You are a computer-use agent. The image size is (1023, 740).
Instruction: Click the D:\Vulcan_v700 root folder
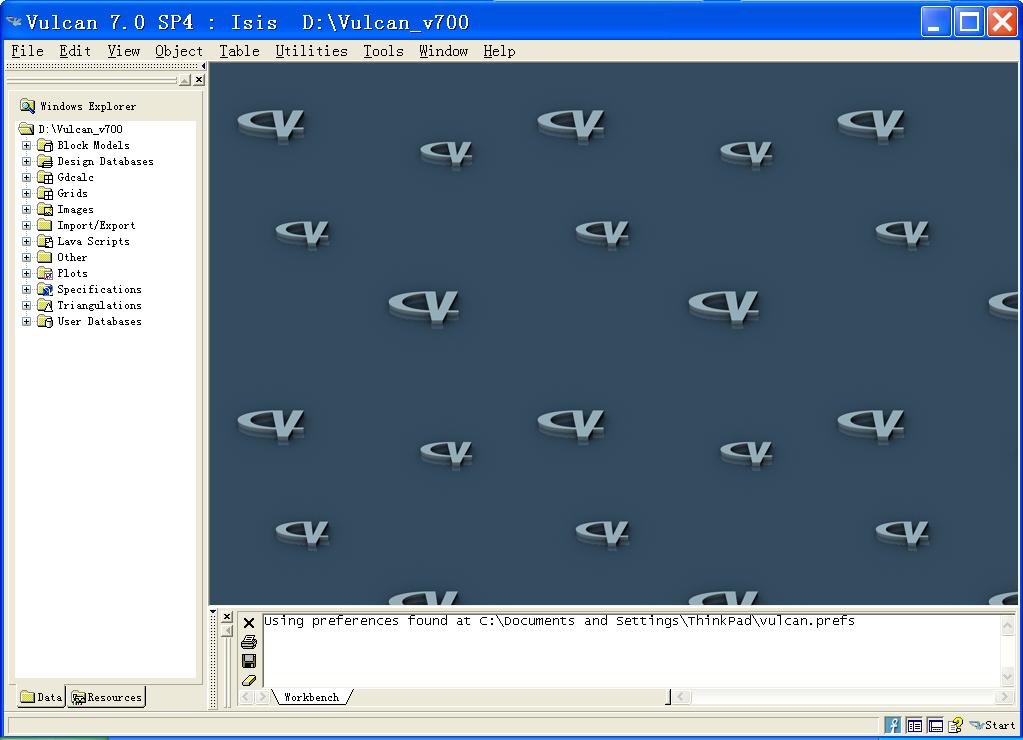[x=71, y=129]
